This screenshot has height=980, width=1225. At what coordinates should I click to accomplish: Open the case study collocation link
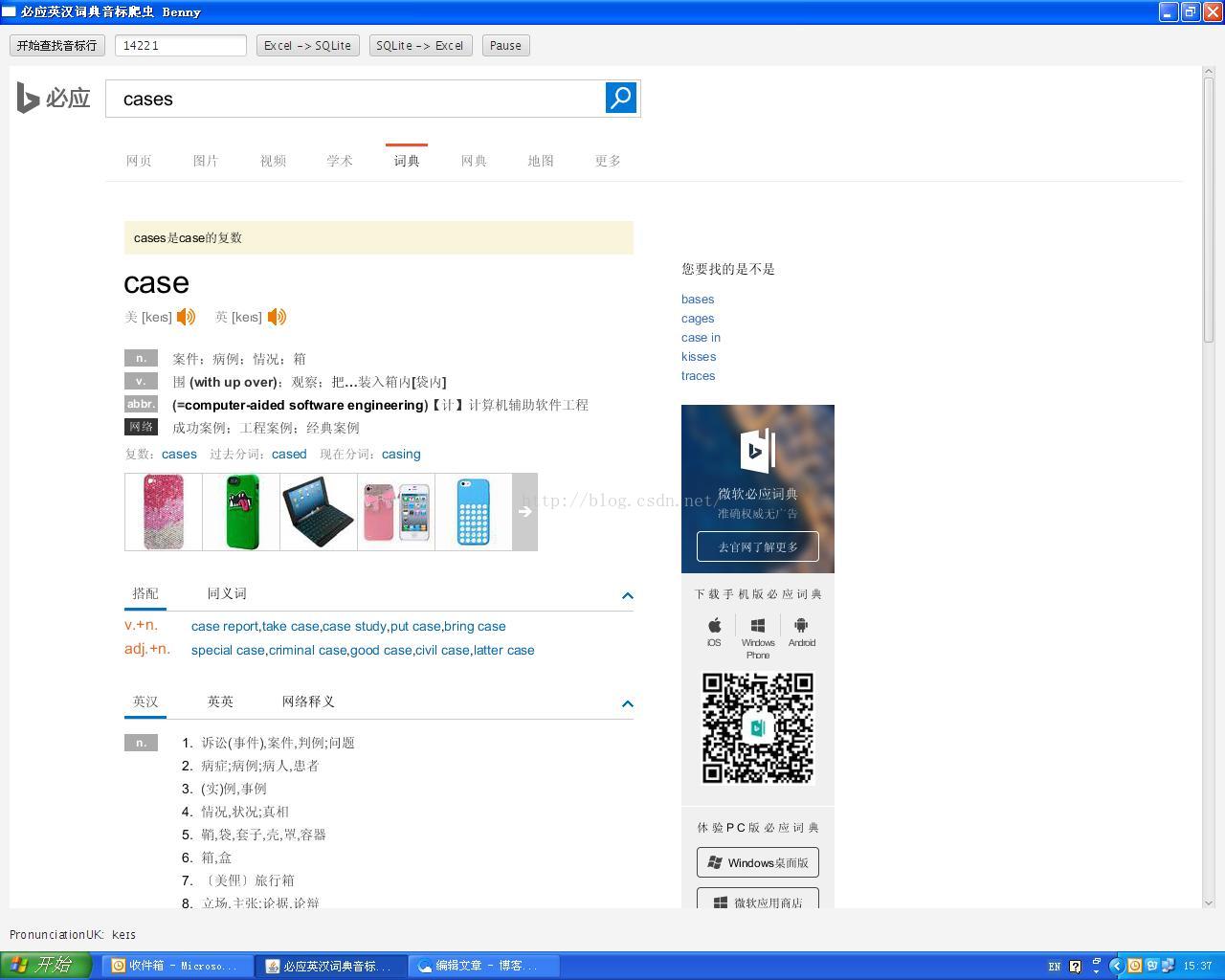click(x=354, y=626)
